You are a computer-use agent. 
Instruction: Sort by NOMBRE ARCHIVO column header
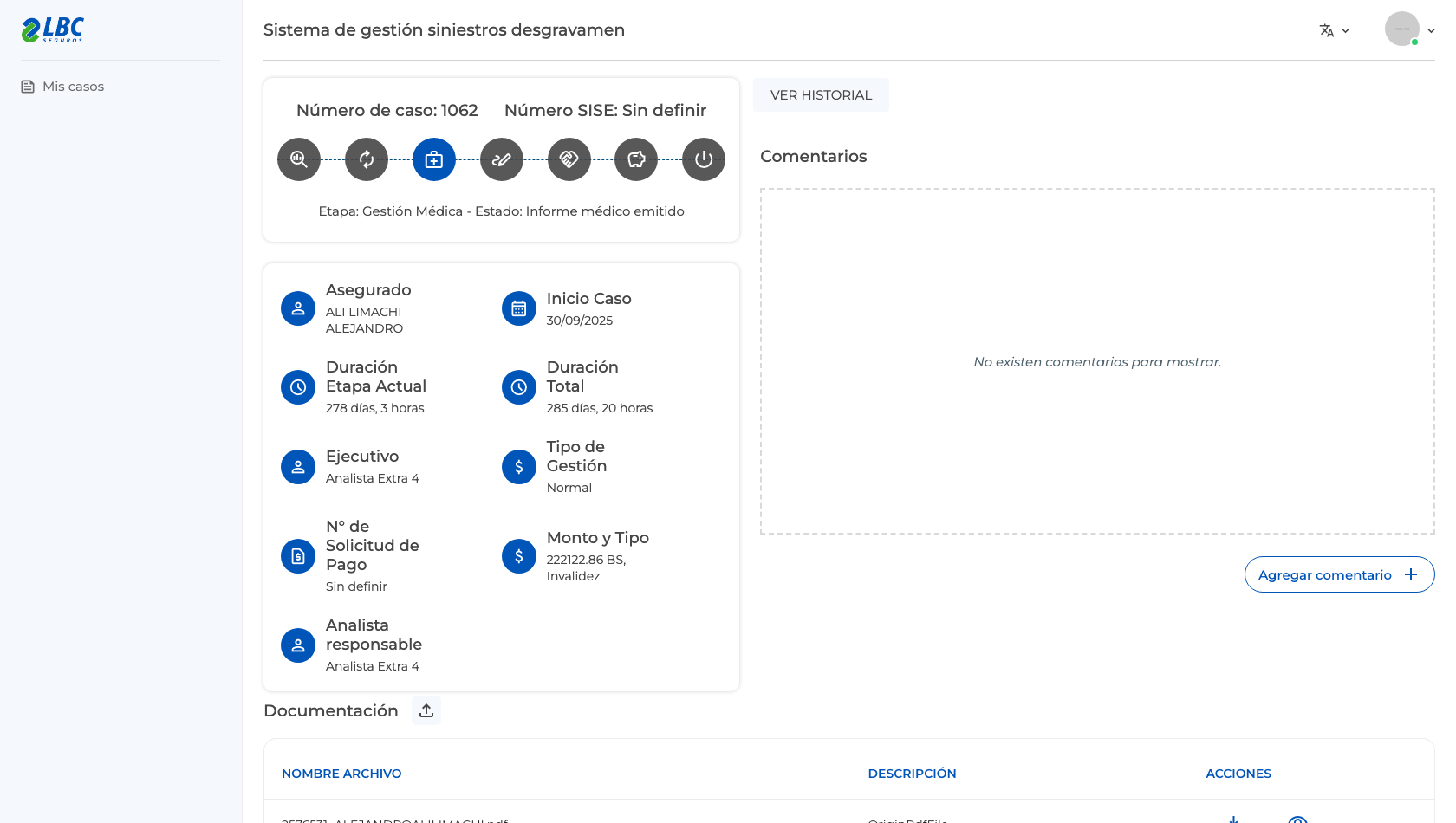click(x=341, y=774)
